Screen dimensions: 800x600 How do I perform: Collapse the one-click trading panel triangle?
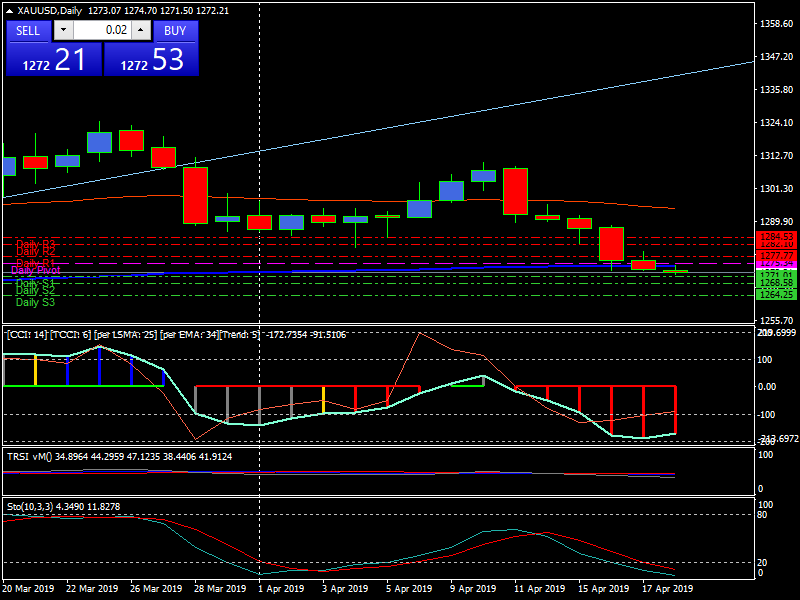[x=9, y=11]
